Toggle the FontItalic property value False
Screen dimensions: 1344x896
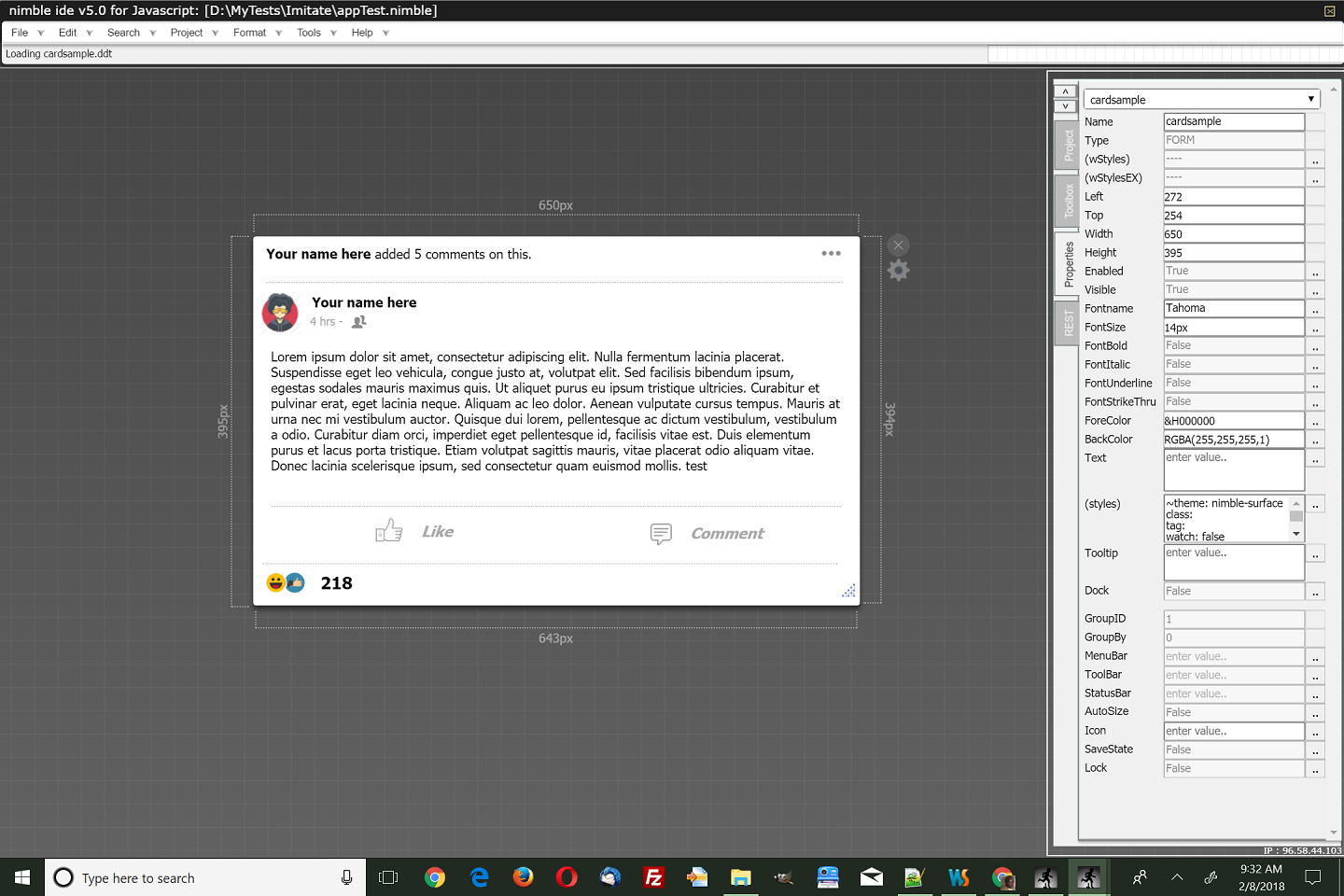[x=1234, y=364]
